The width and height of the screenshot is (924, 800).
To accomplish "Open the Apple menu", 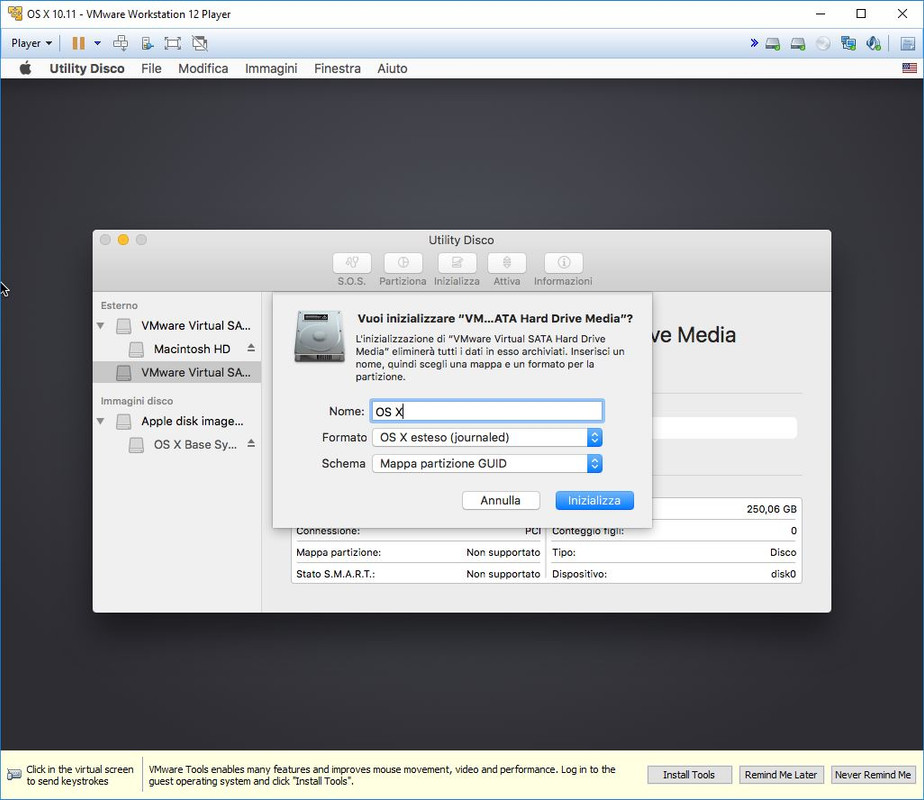I will coord(25,68).
